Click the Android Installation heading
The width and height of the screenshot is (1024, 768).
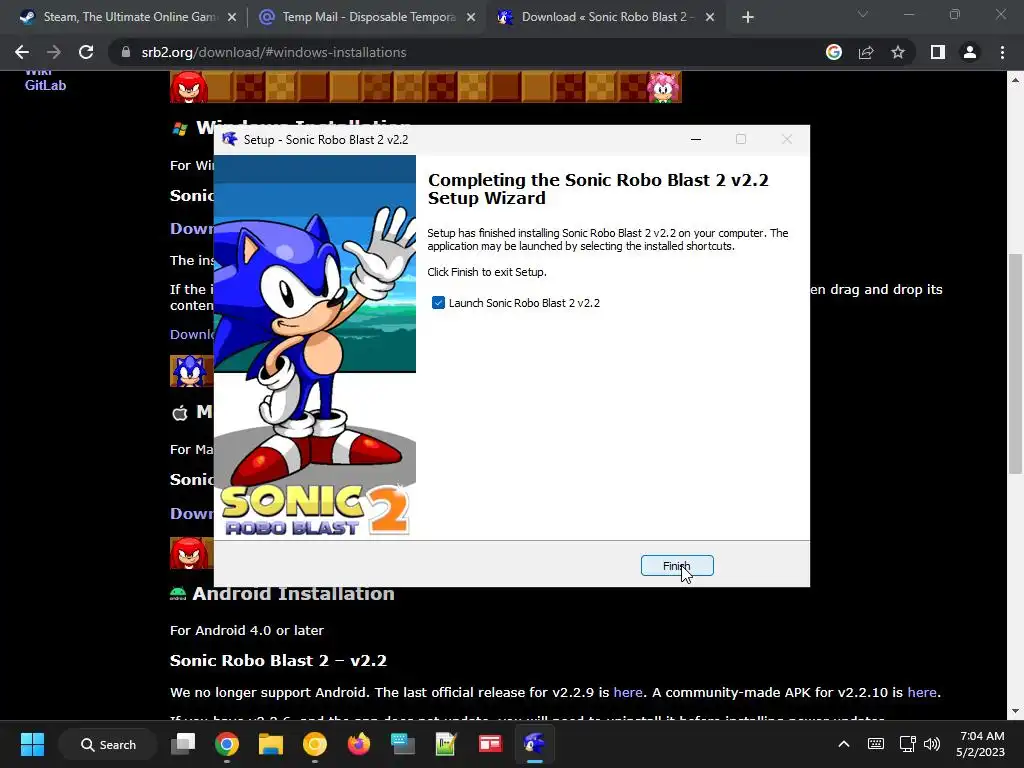(293, 594)
